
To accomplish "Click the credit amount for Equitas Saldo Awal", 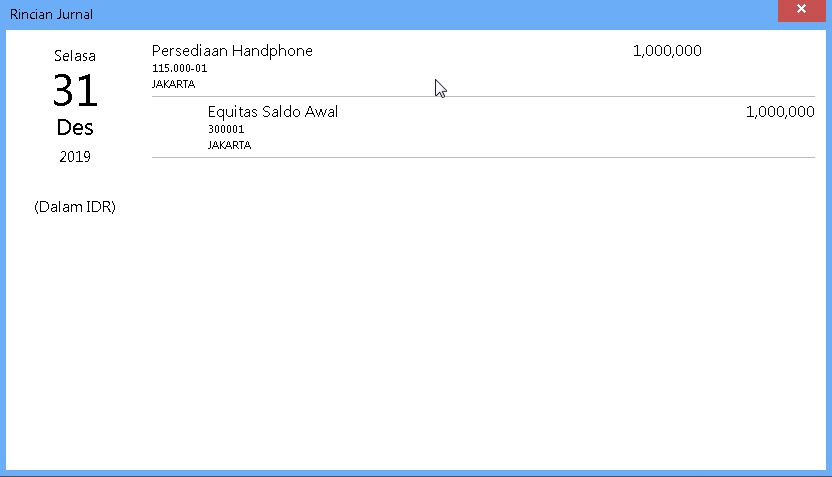I will coord(780,112).
